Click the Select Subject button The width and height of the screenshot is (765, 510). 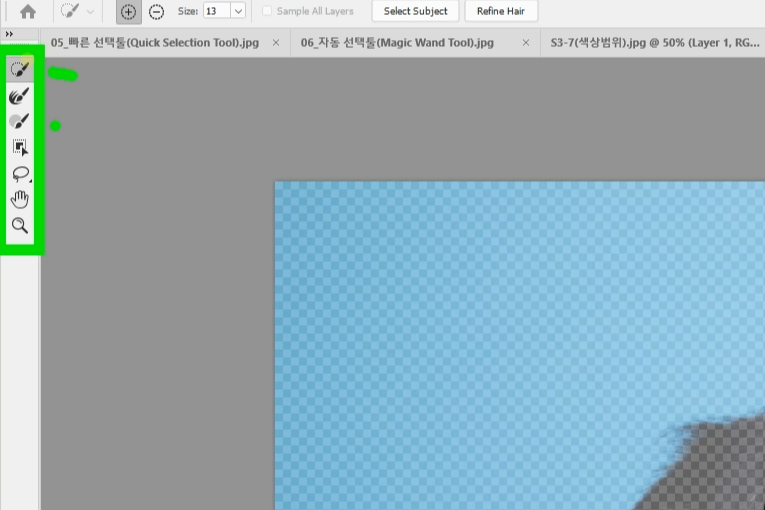(415, 11)
